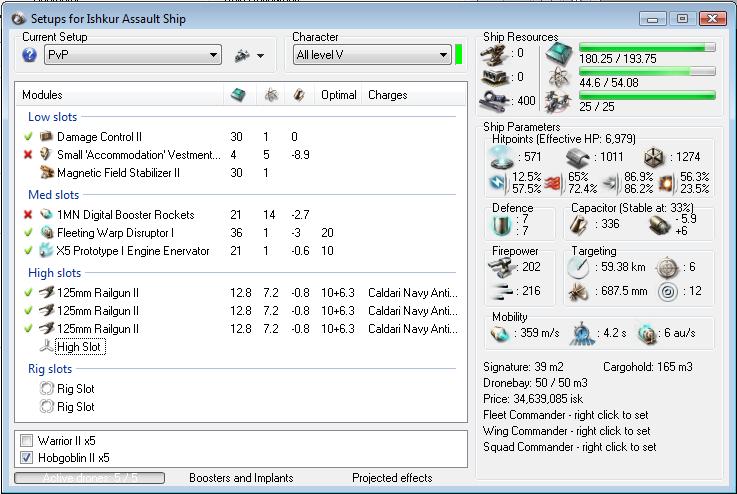Toggle the first 125mm Railgun II checkmark

click(x=28, y=292)
